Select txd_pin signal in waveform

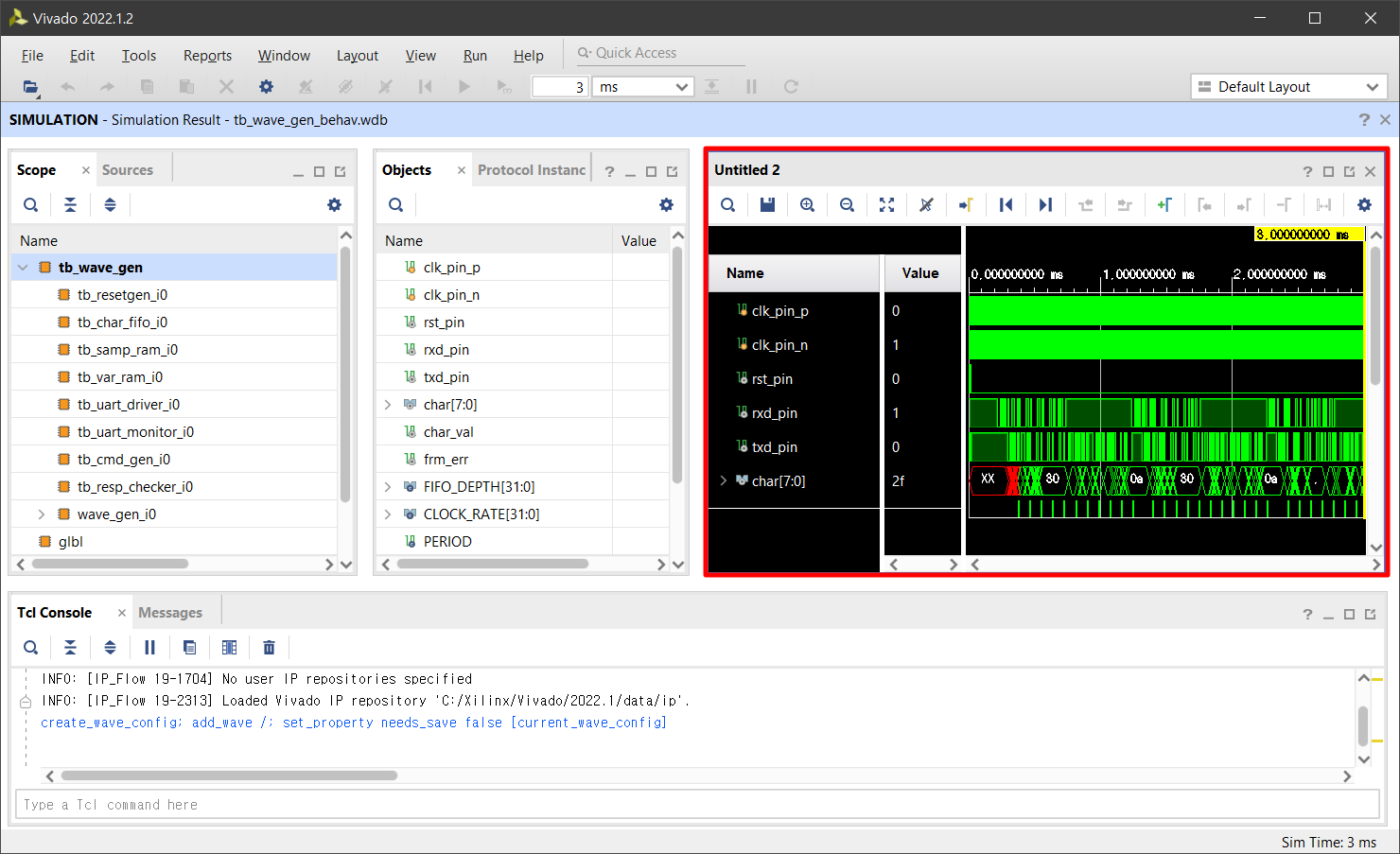pos(774,447)
